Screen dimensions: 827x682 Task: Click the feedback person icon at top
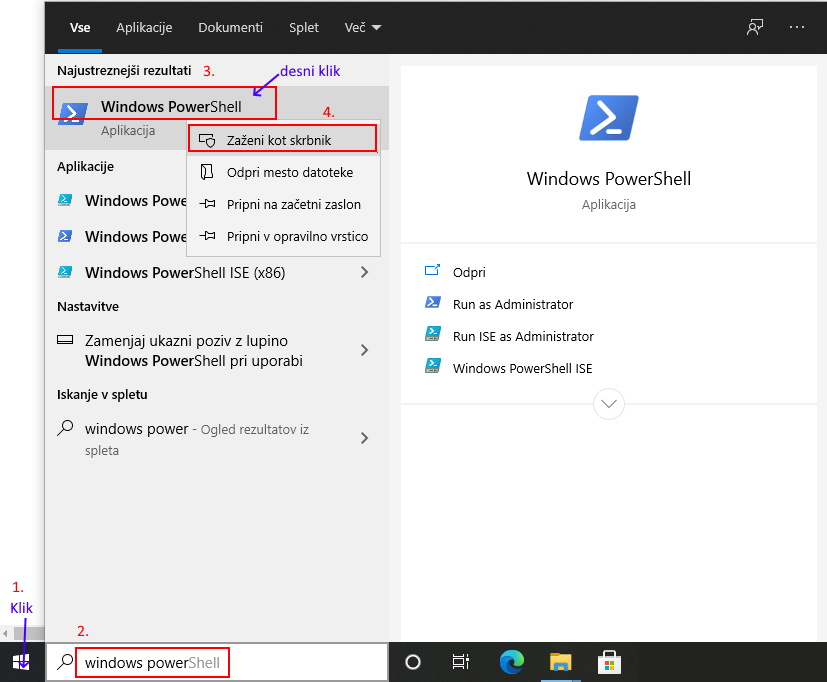tap(755, 27)
